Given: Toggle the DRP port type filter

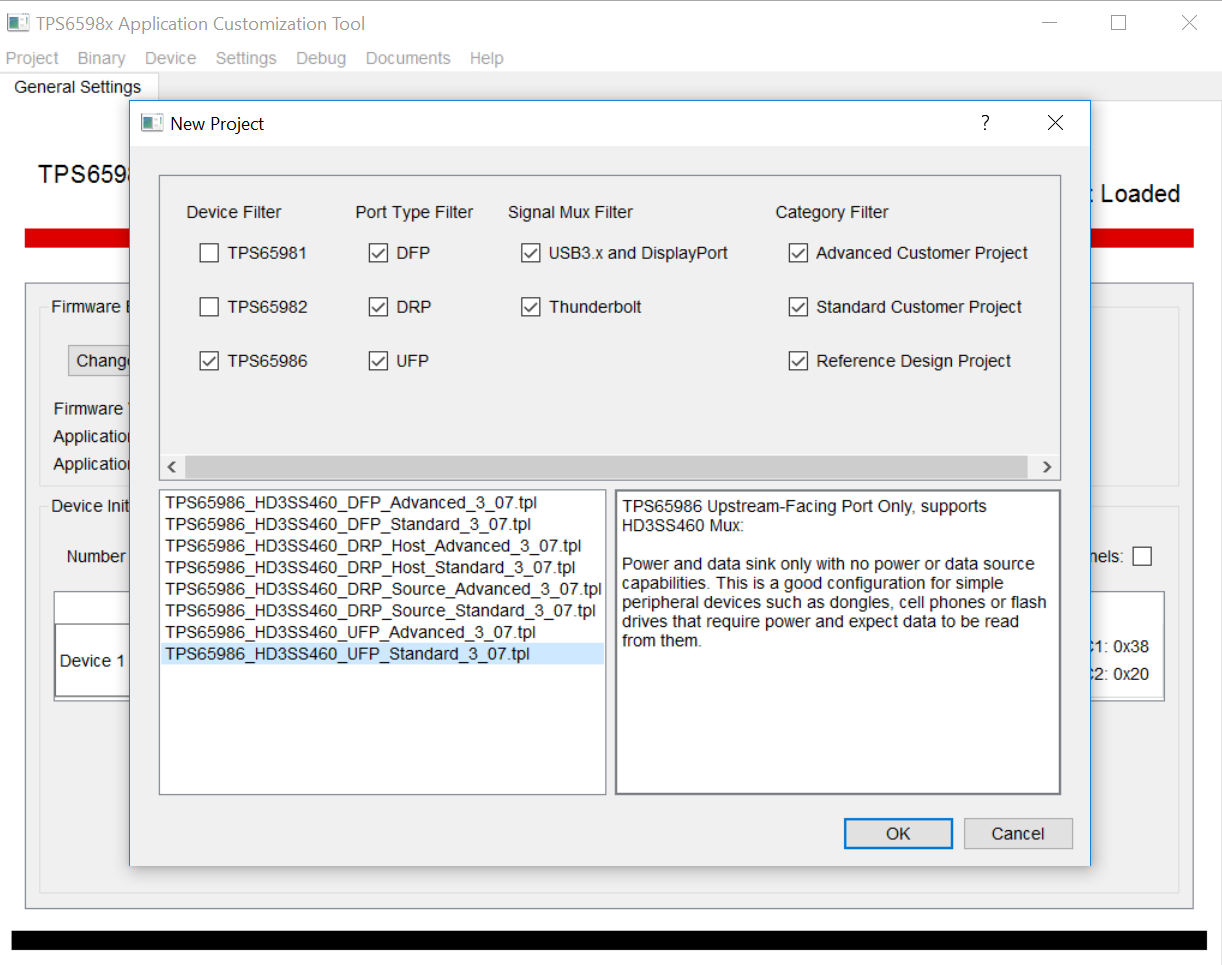Looking at the screenshot, I should 378,307.
